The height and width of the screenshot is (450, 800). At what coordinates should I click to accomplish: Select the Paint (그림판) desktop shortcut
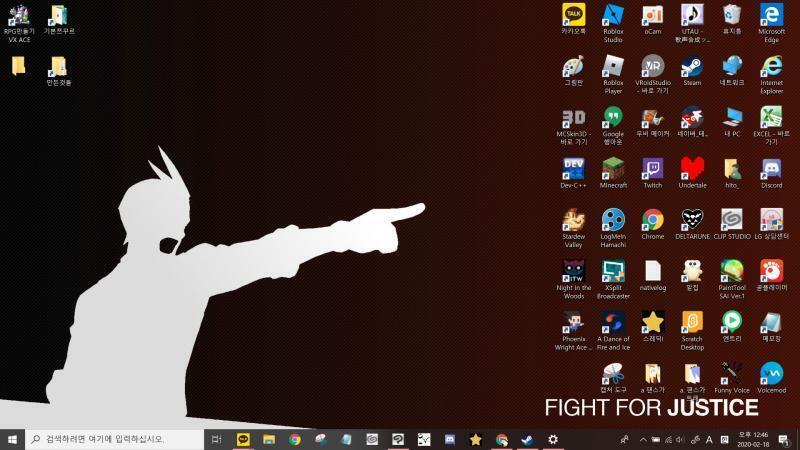coord(573,70)
